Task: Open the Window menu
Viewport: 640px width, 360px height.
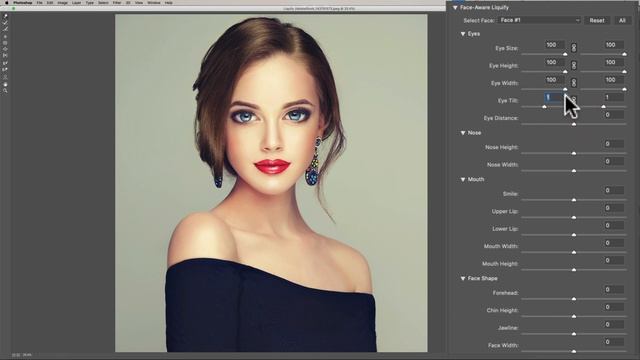Action: (154, 2)
